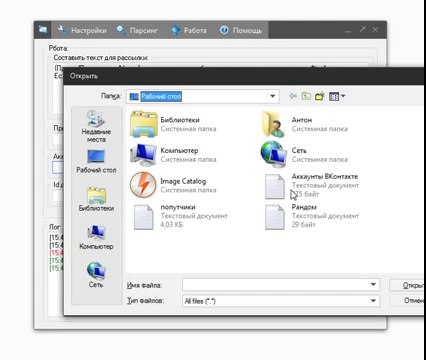
Task: Click the Антон folder name text
Action: click(x=302, y=120)
